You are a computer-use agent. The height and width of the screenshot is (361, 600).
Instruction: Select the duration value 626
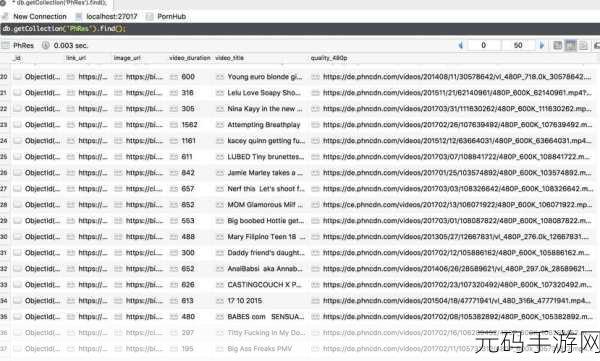(x=188, y=285)
